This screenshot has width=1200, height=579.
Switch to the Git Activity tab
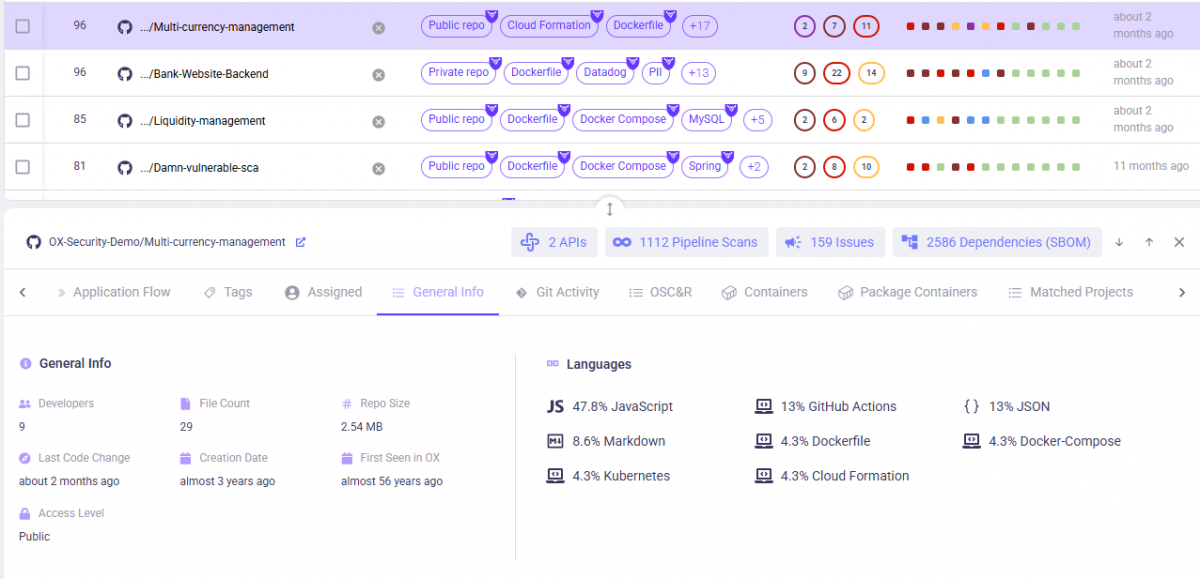click(x=557, y=292)
